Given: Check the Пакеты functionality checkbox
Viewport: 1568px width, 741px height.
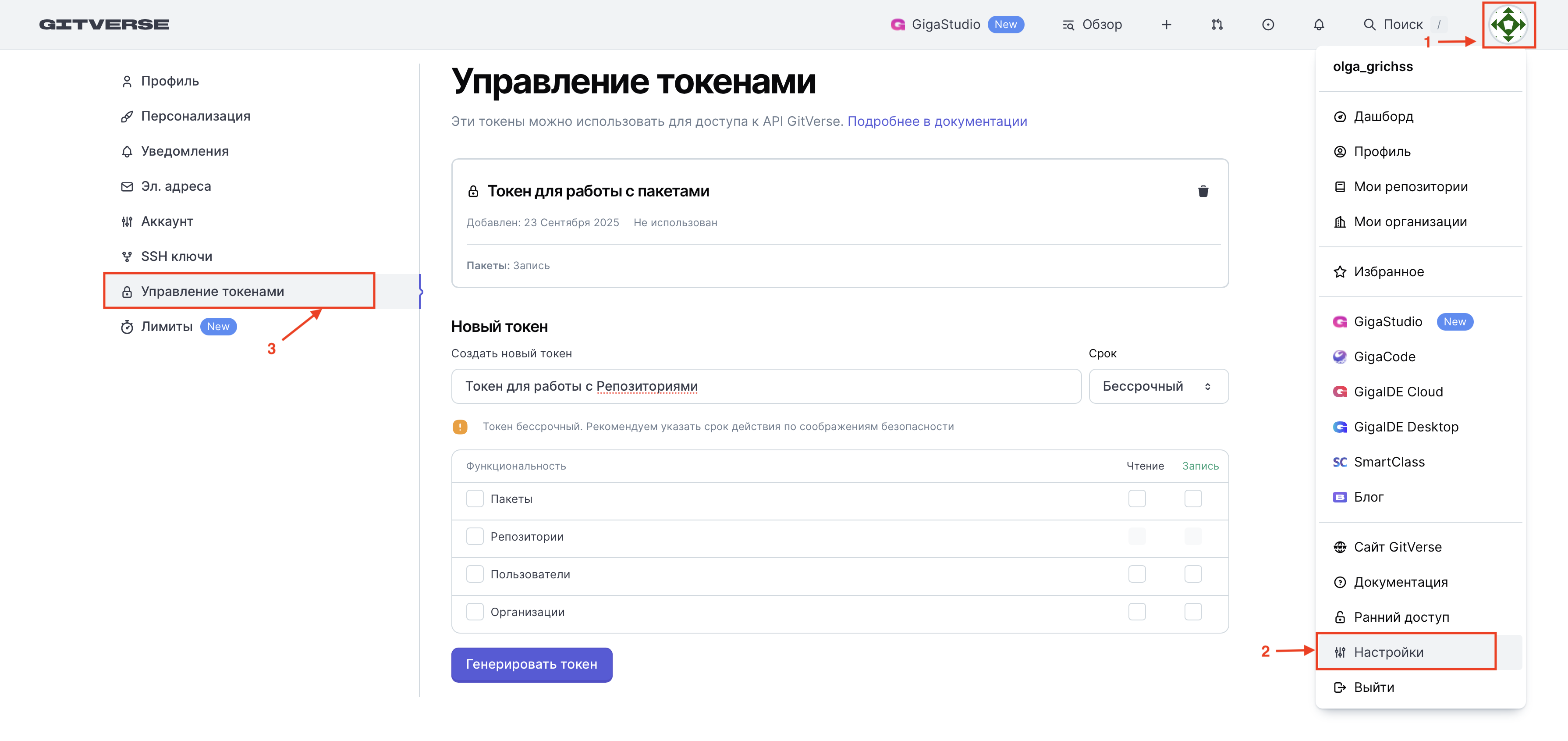Looking at the screenshot, I should pyautogui.click(x=475, y=499).
